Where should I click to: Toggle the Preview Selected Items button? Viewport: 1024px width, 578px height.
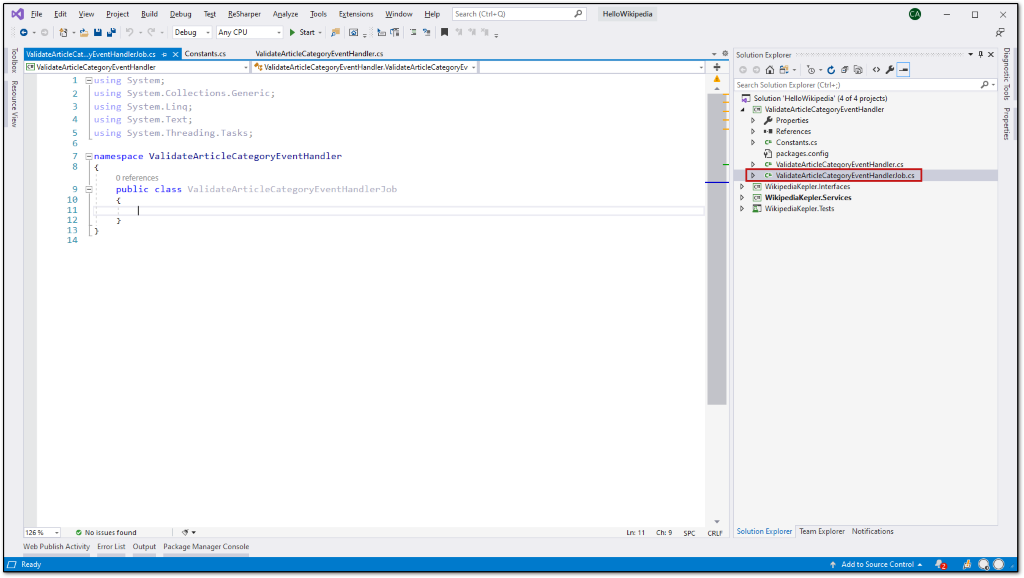pyautogui.click(x=903, y=70)
